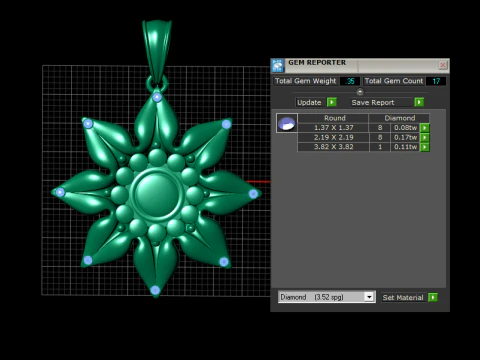Select the 3.82 X 3.82 size cell
This screenshot has height=360, width=480.
(x=333, y=147)
